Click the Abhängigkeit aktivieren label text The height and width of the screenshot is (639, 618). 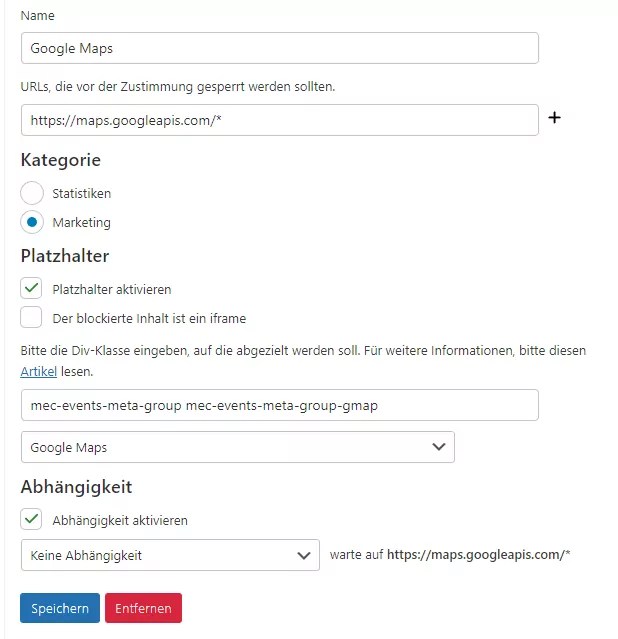coord(120,520)
